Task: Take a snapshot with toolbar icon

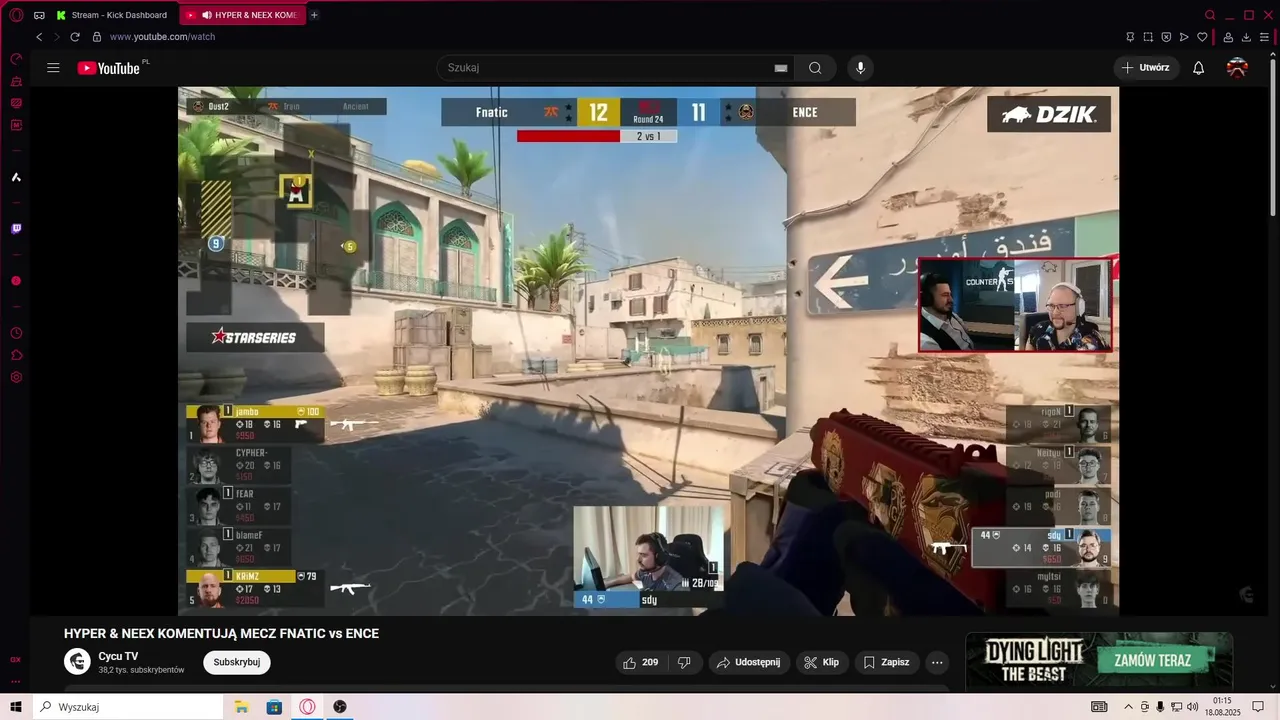Action: (x=1148, y=37)
